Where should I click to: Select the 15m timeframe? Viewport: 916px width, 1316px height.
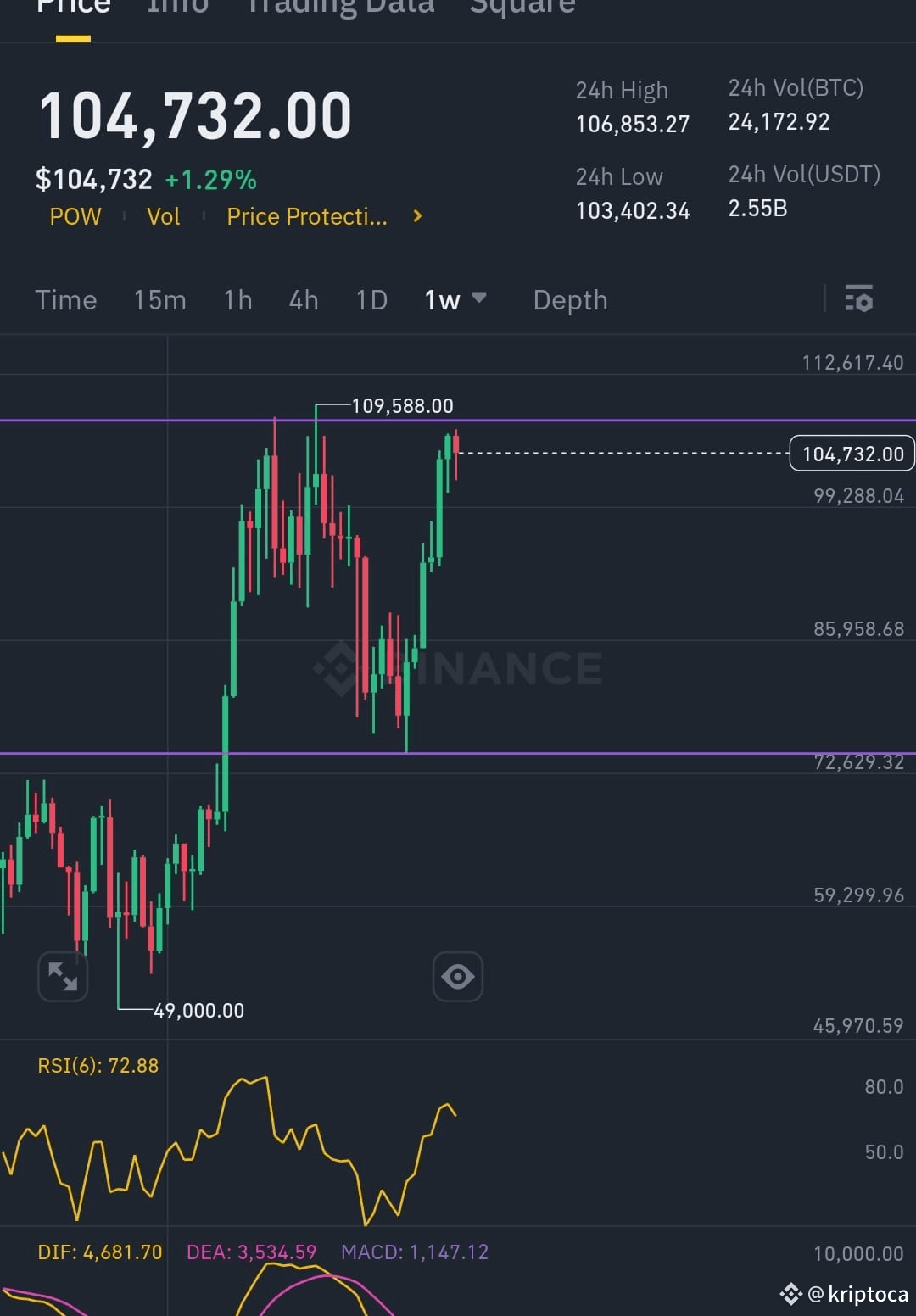159,300
